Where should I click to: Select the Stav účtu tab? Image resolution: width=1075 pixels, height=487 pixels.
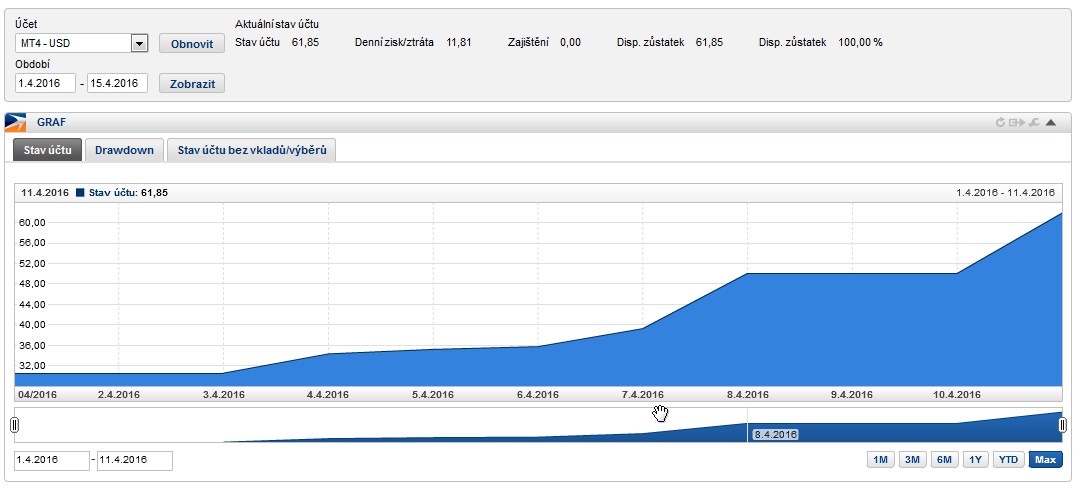47,150
